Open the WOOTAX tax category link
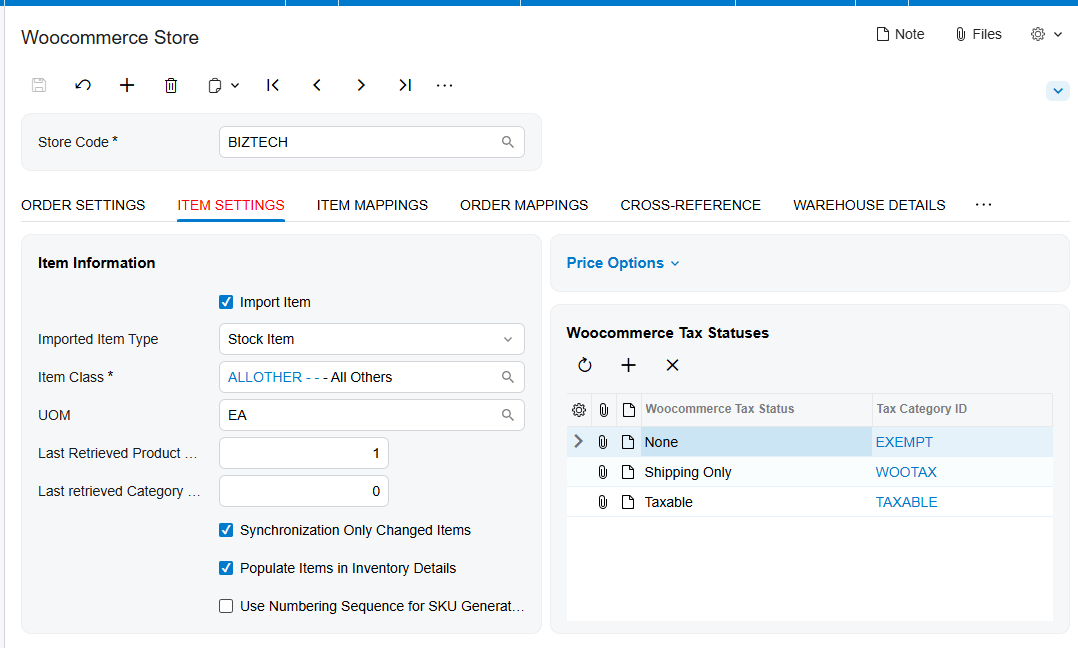 906,472
